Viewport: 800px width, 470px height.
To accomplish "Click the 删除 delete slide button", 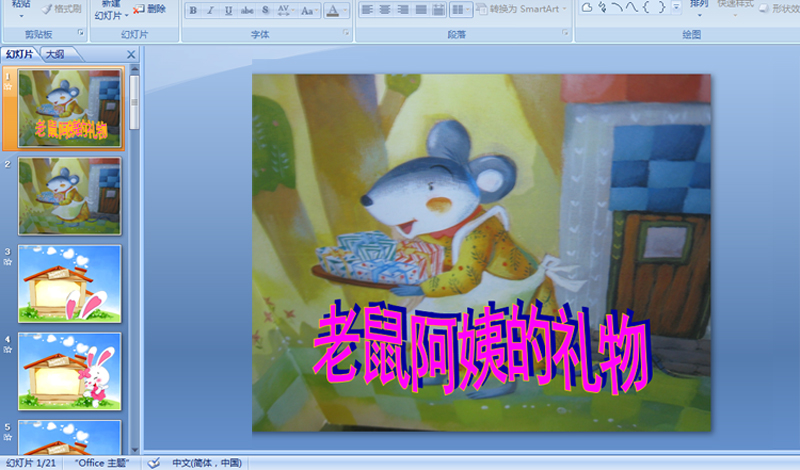I will [x=149, y=9].
